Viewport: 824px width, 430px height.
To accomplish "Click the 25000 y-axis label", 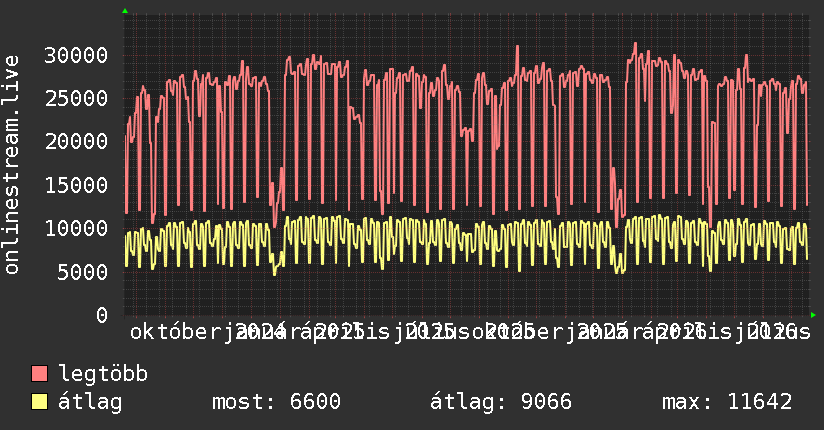I will point(76,98).
